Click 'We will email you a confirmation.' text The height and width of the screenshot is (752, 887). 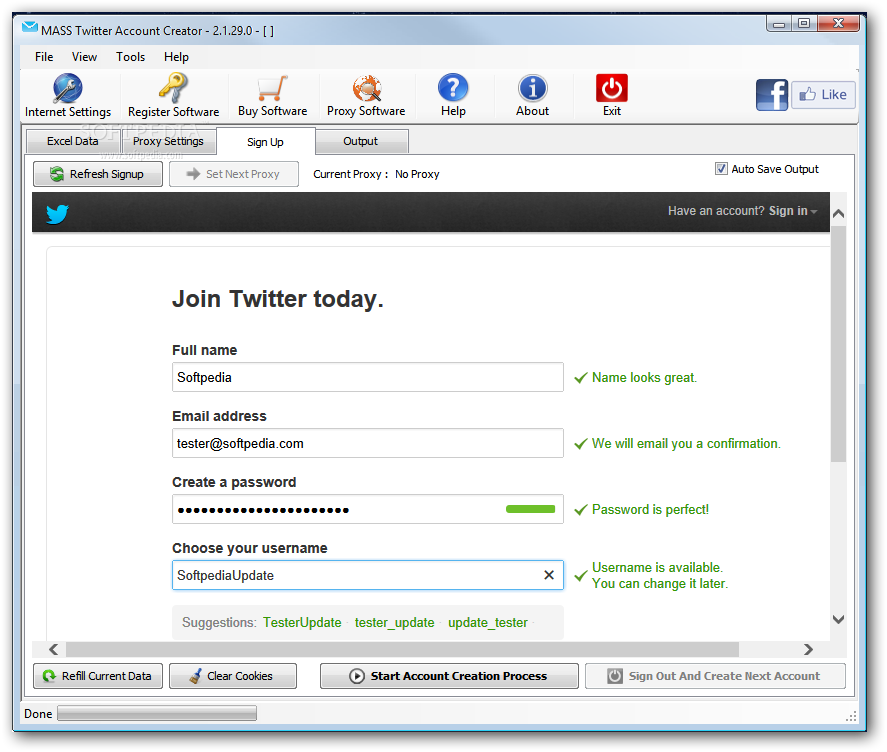click(x=686, y=444)
